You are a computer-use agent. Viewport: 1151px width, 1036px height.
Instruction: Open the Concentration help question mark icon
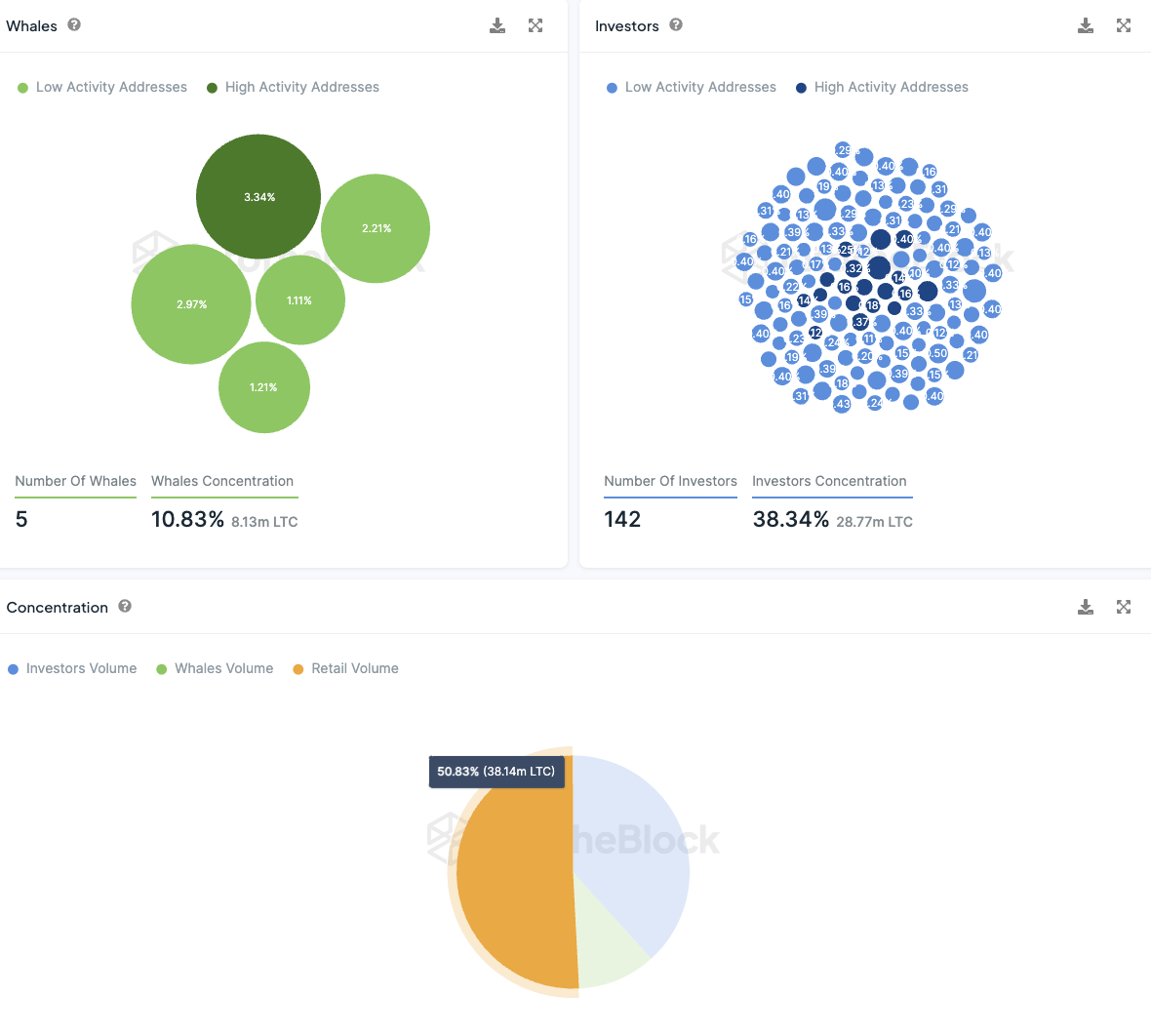(125, 607)
